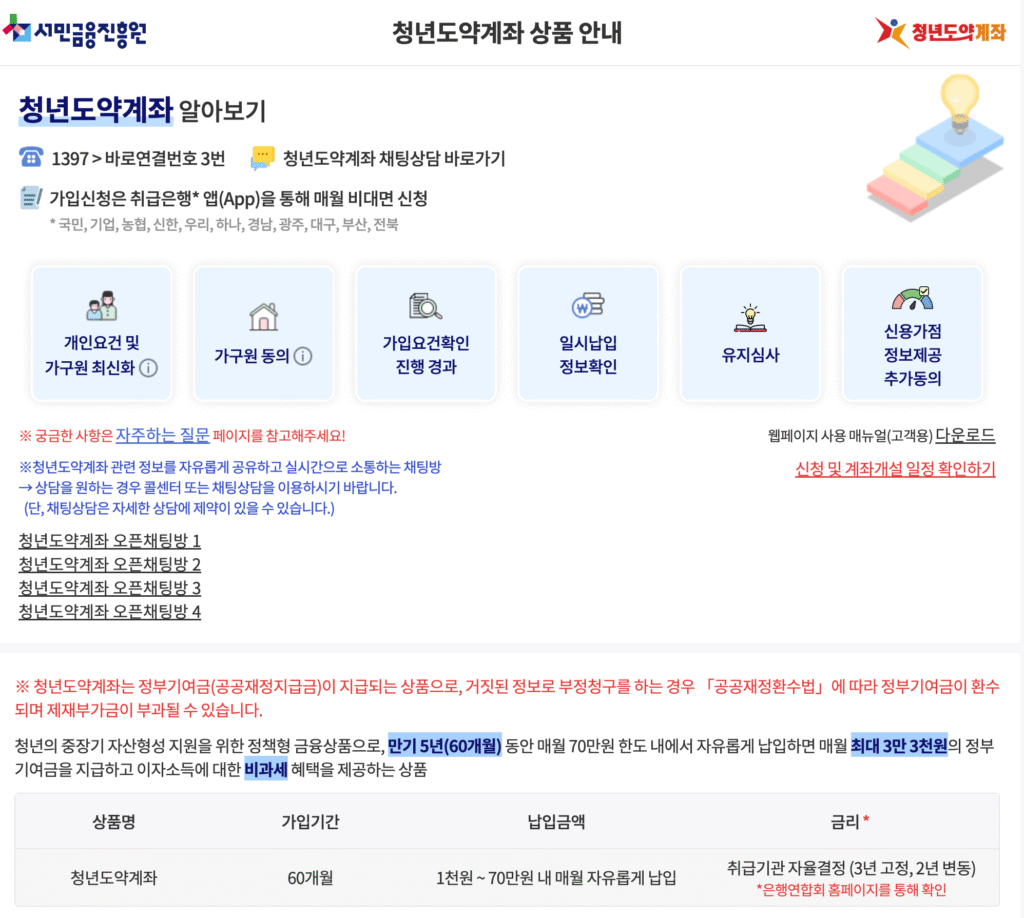Click the house icon for 가구원 동의
Image resolution: width=1024 pixels, height=918 pixels.
point(263,317)
